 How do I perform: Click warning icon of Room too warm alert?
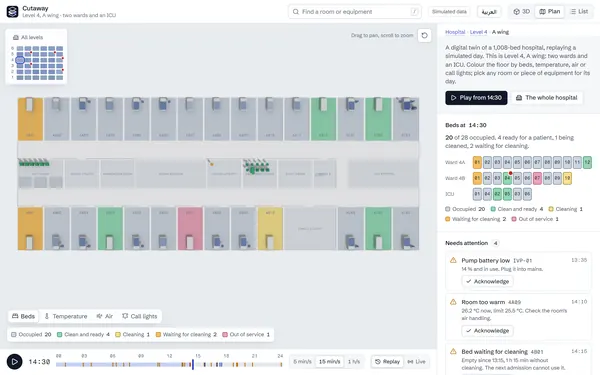[x=453, y=302]
